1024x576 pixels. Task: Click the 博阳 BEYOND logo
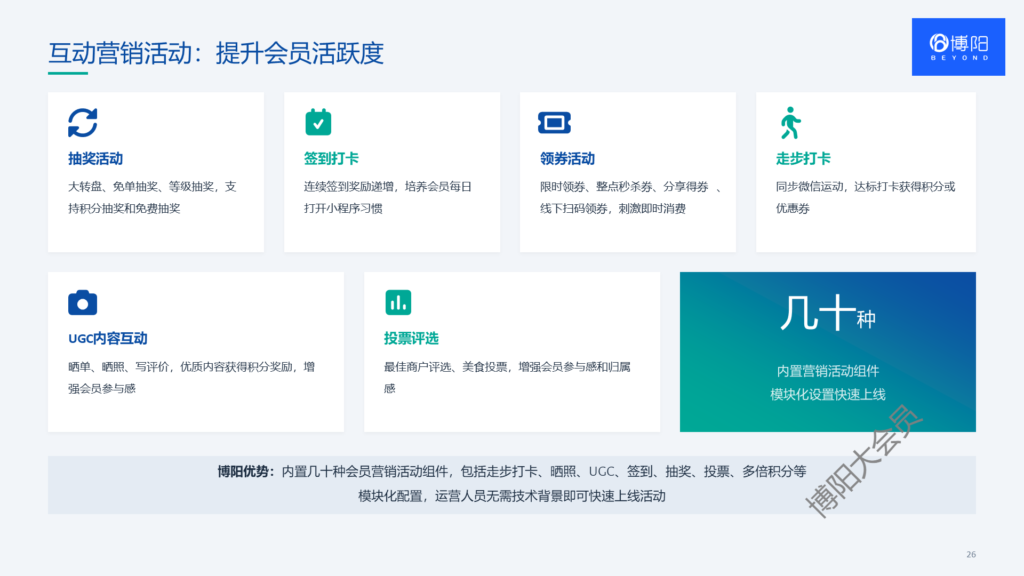(x=958, y=47)
